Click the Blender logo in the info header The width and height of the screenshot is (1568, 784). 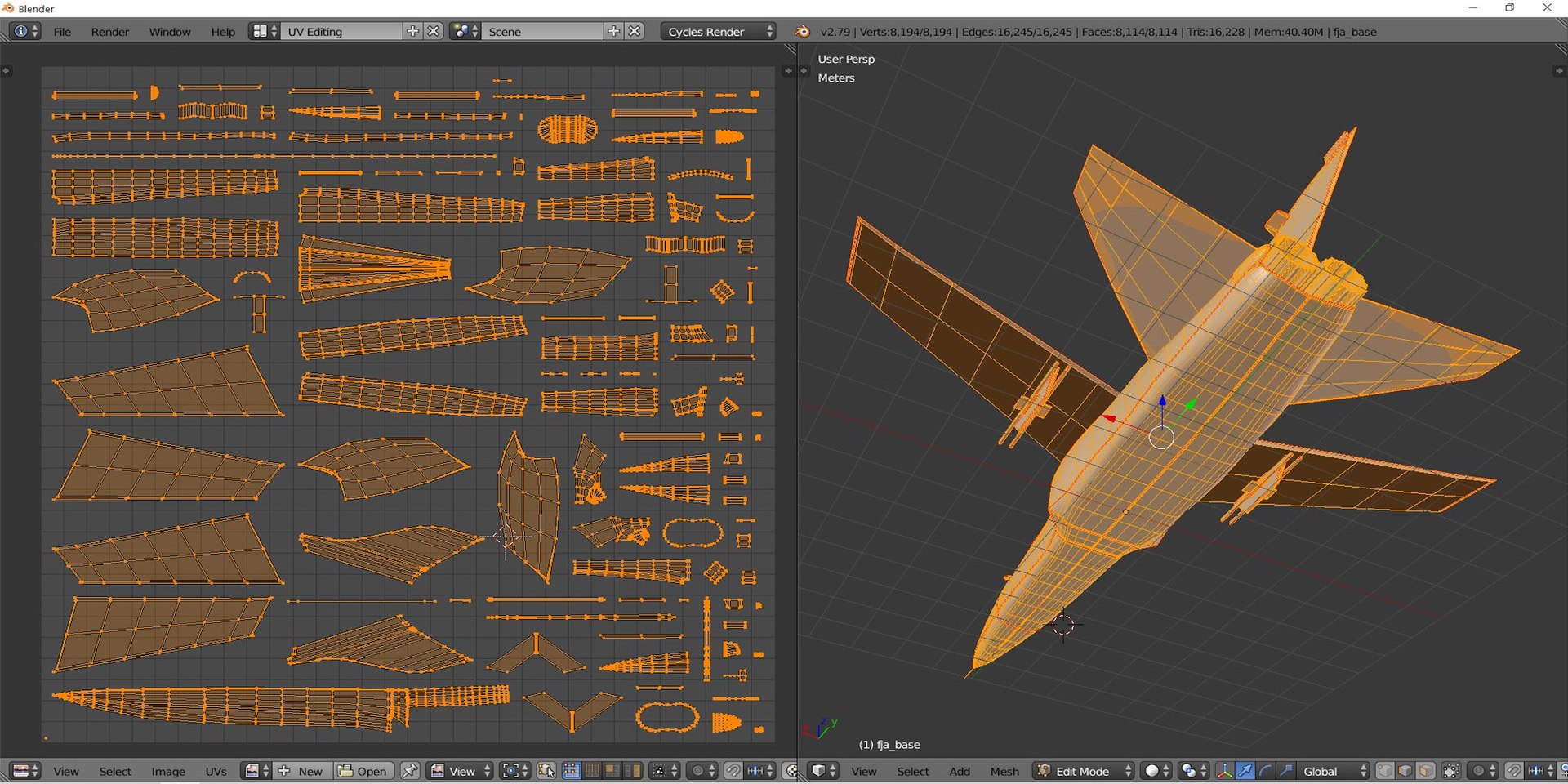(x=803, y=31)
